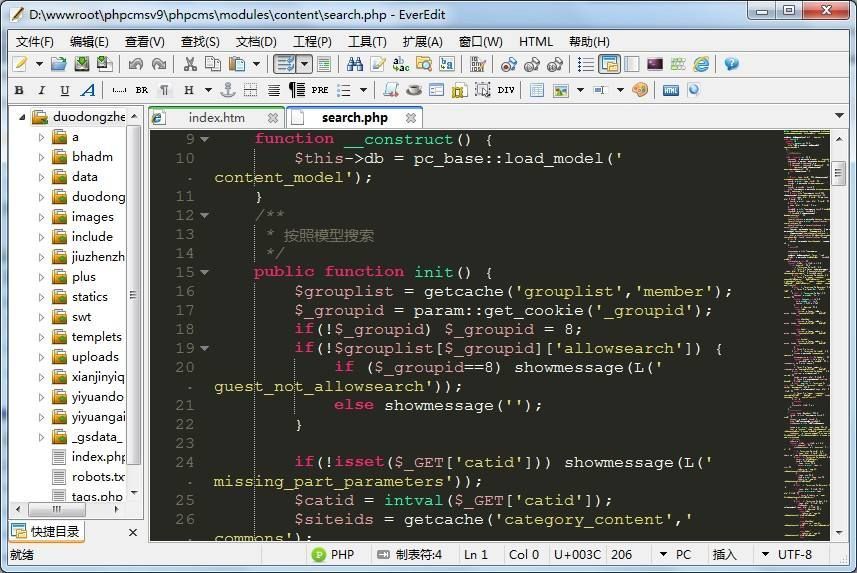Click the New file pencil icon

pos(20,65)
